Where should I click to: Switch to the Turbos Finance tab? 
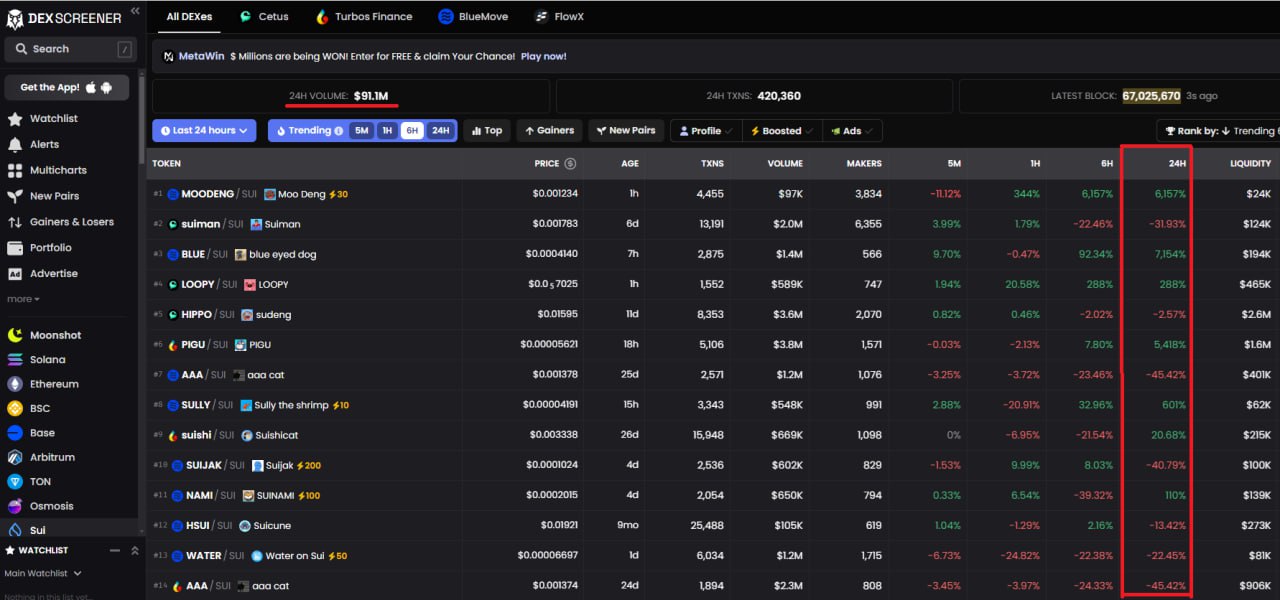(x=363, y=17)
